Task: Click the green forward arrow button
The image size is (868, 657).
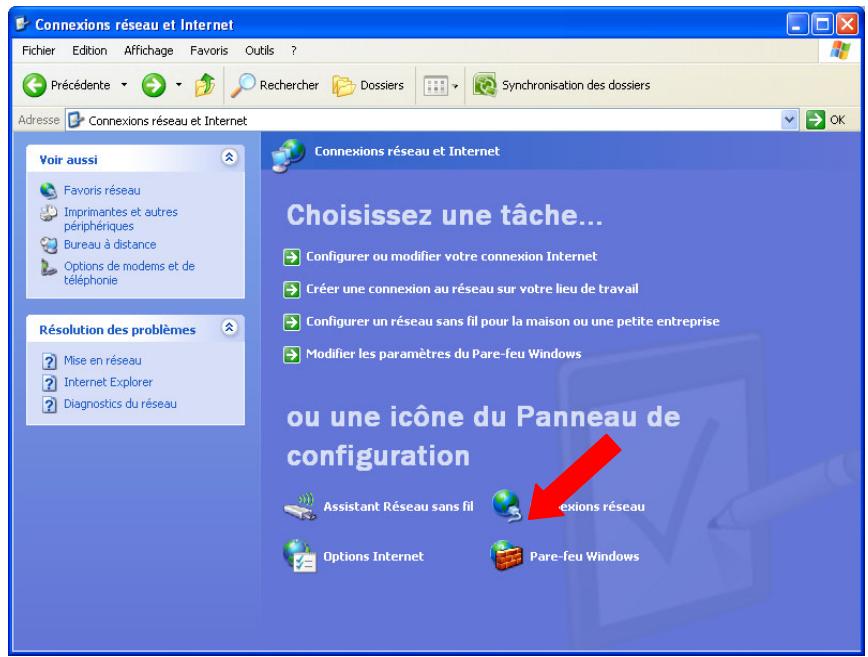Action: (153, 85)
